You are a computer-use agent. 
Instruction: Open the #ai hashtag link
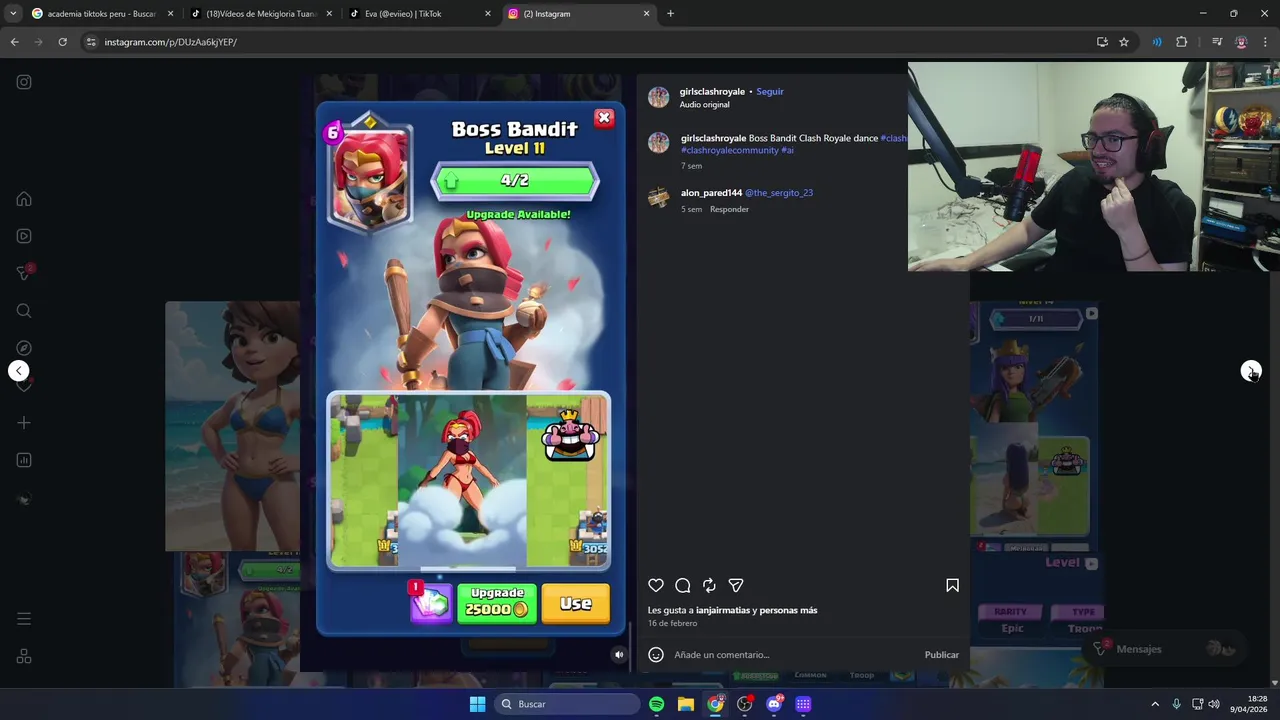coord(787,150)
